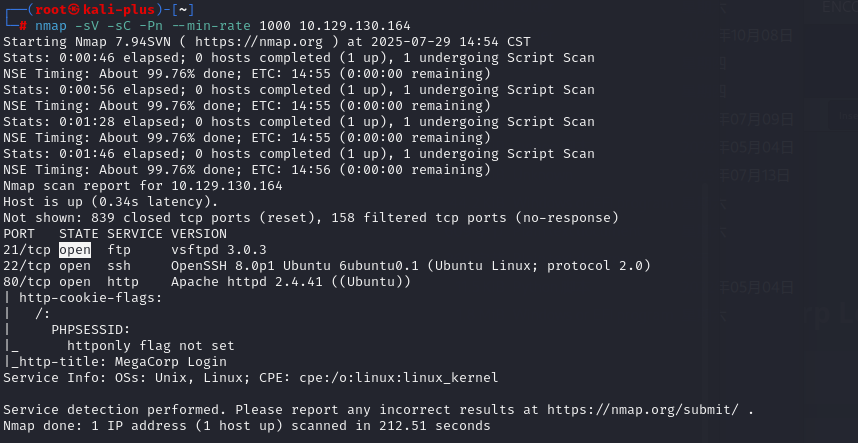Image resolution: width=858 pixels, height=443 pixels.
Task: Click the "Nmap done" summary line
Action: [x=247, y=426]
